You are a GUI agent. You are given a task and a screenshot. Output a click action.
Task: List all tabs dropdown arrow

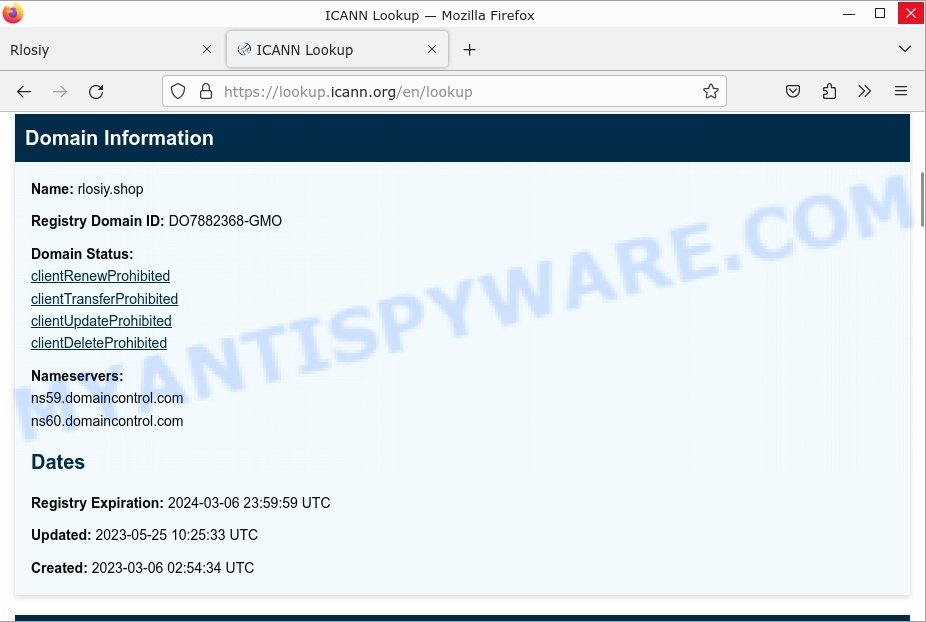904,49
